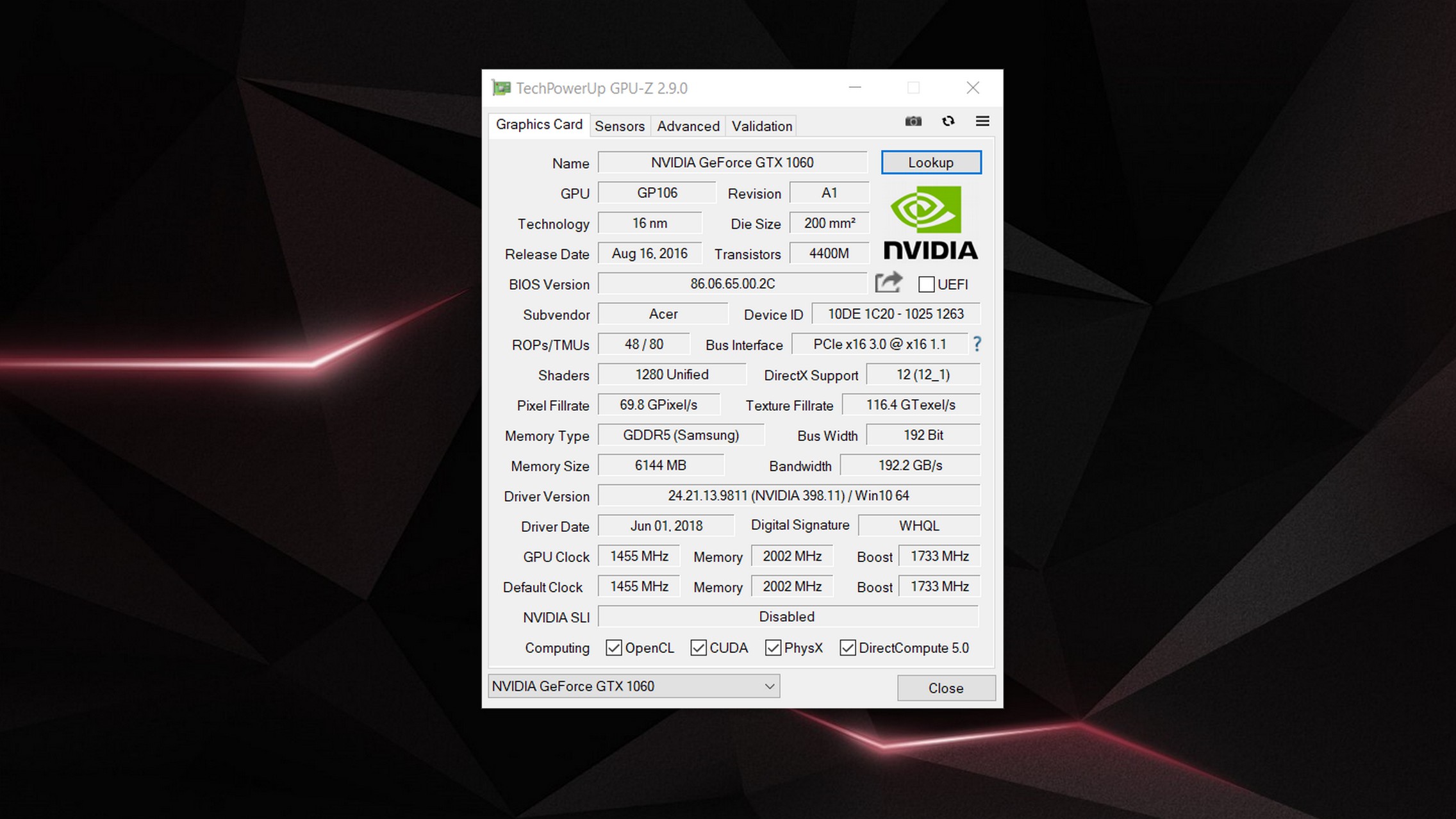Click the GPU-Z title bar app icon
This screenshot has width=1456, height=819.
(501, 88)
